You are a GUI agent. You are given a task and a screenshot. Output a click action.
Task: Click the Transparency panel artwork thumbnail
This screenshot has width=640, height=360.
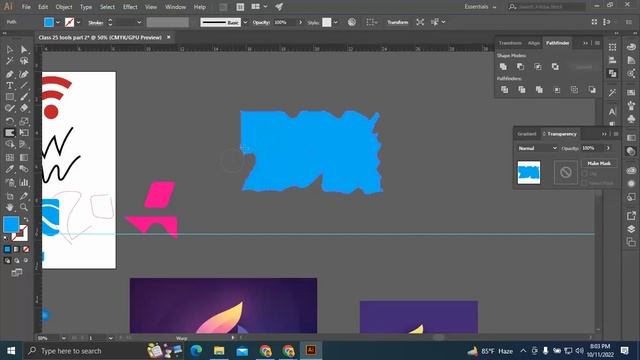pos(529,173)
